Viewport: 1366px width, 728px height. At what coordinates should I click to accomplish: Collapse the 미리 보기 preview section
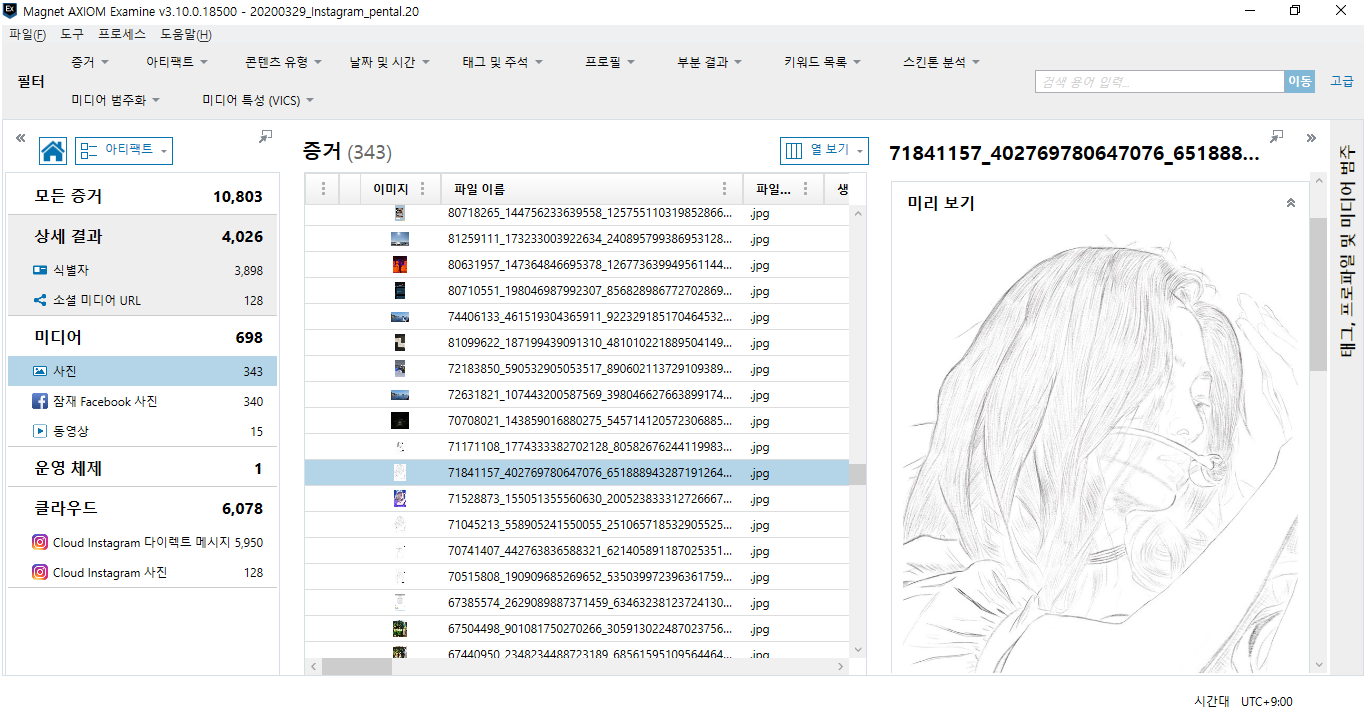[x=1290, y=203]
